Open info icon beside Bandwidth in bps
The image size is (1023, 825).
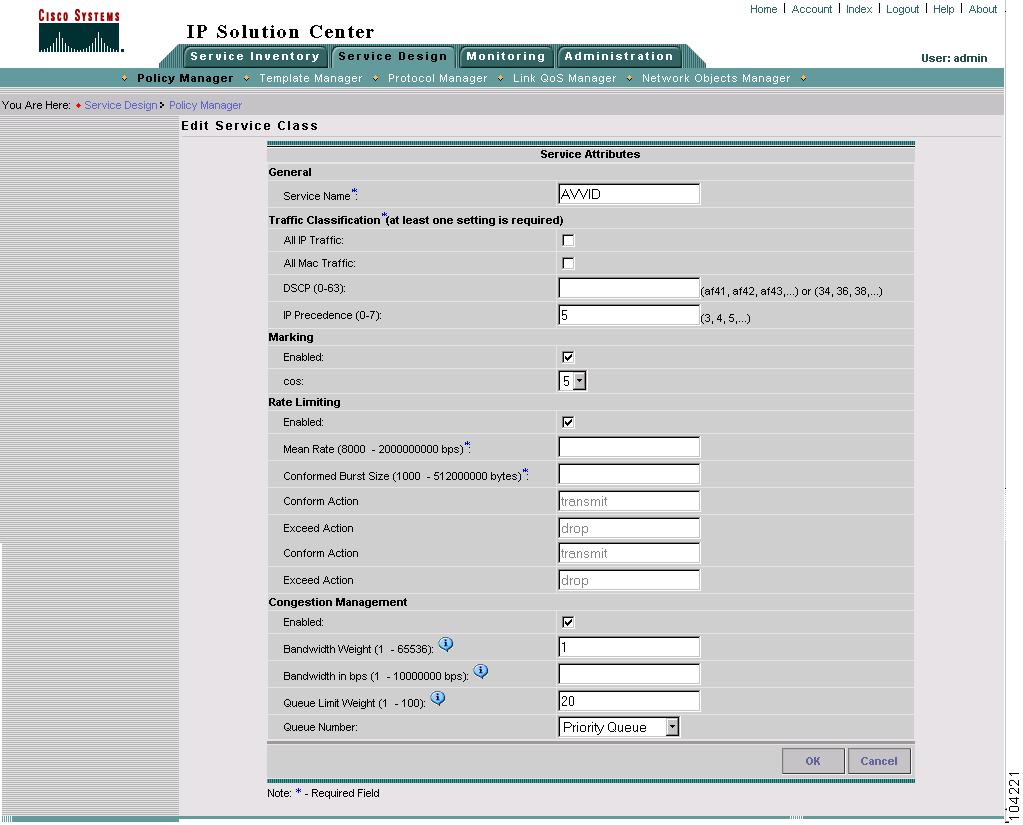[x=481, y=671]
